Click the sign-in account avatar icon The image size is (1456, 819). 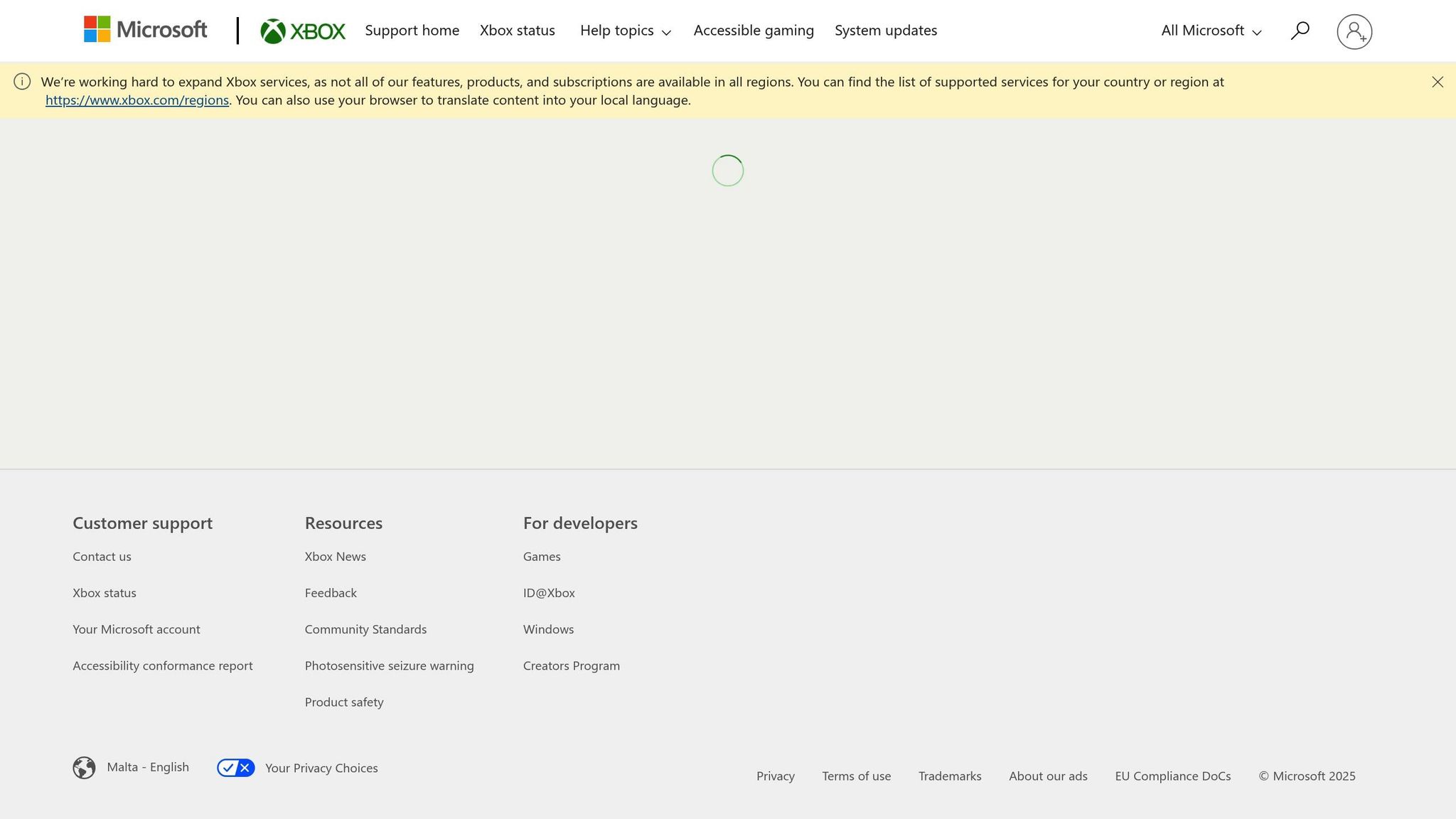click(1354, 31)
